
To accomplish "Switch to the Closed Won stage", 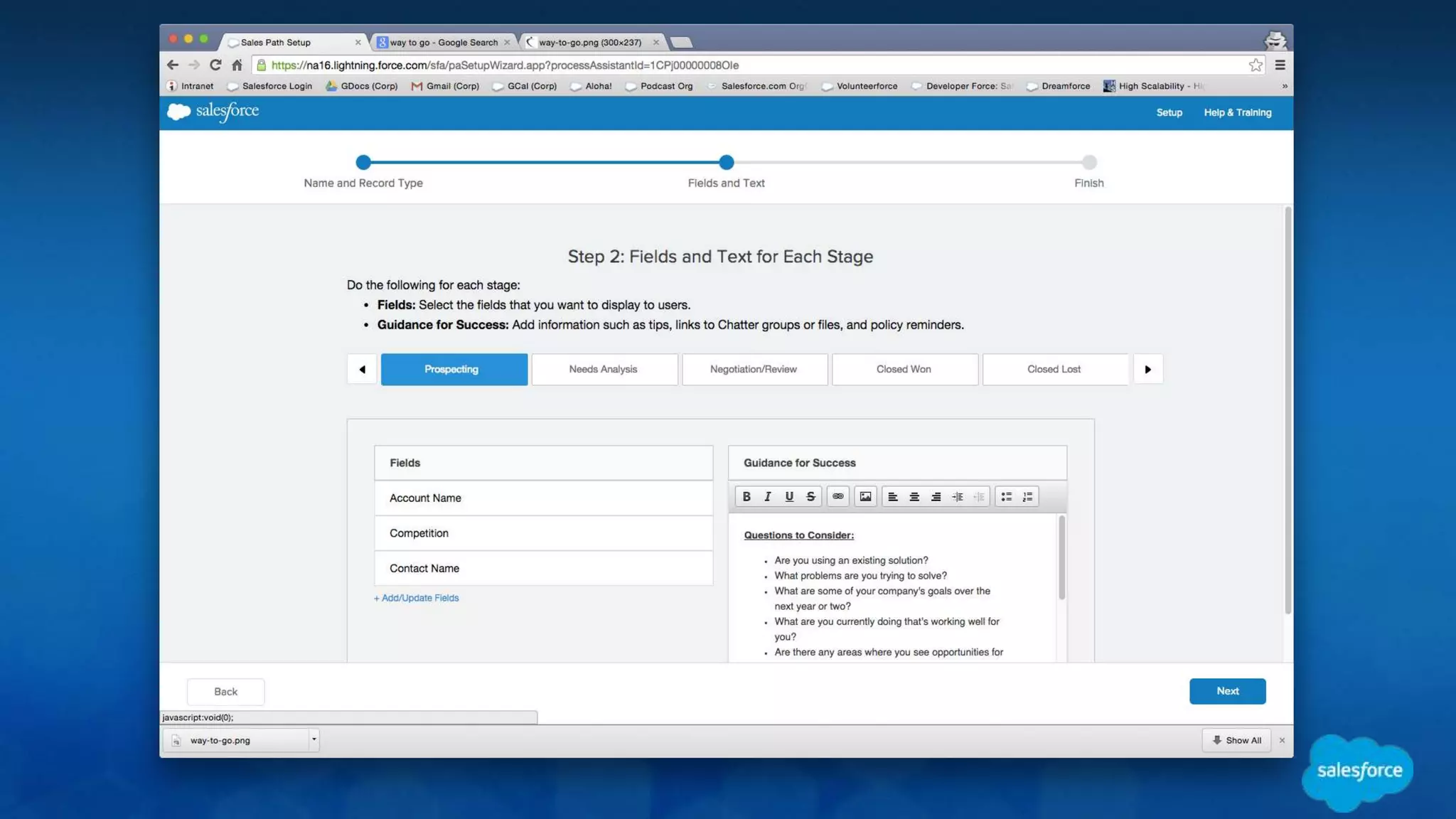I will click(x=904, y=369).
